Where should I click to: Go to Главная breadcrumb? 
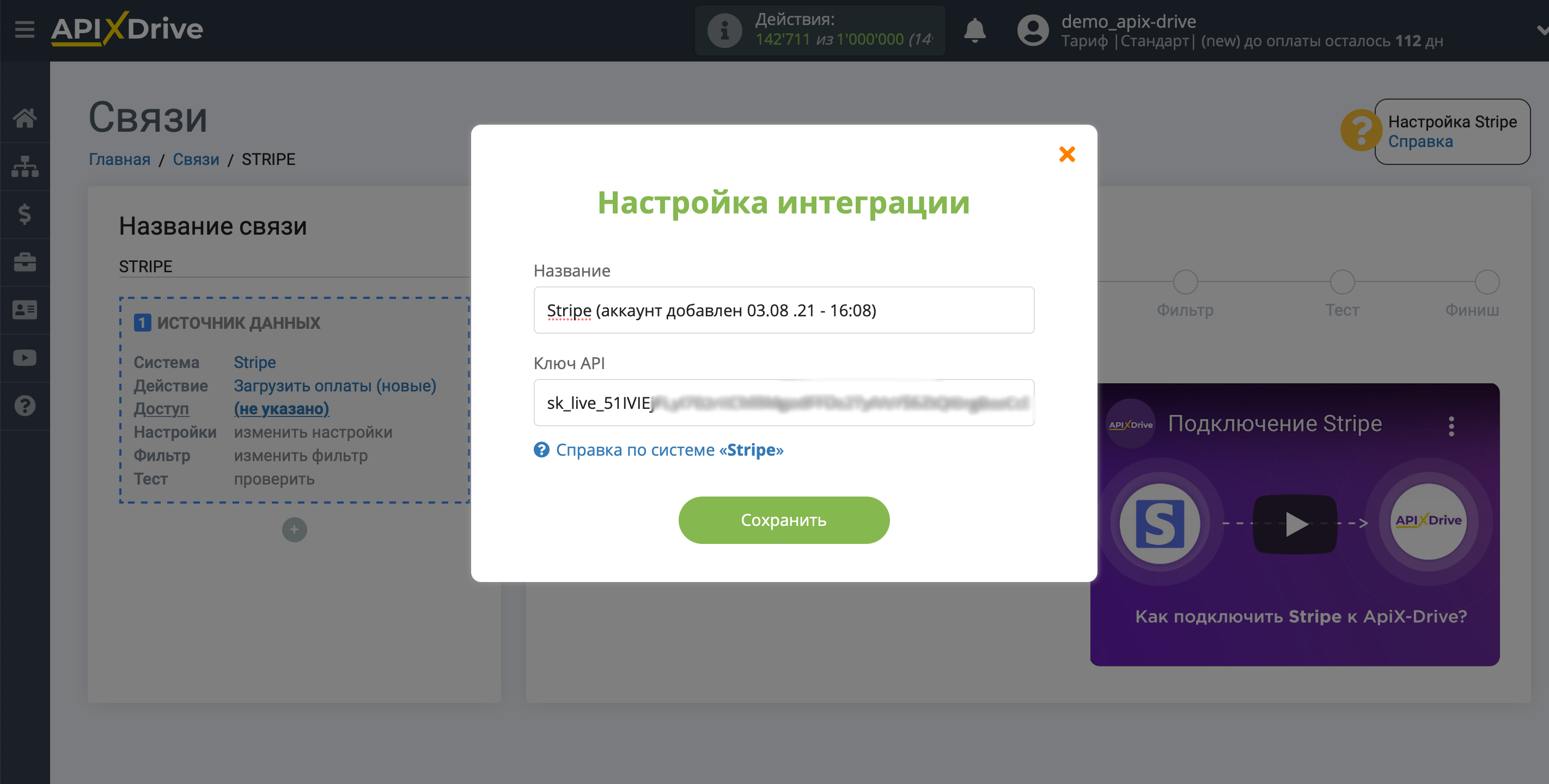[x=120, y=160]
